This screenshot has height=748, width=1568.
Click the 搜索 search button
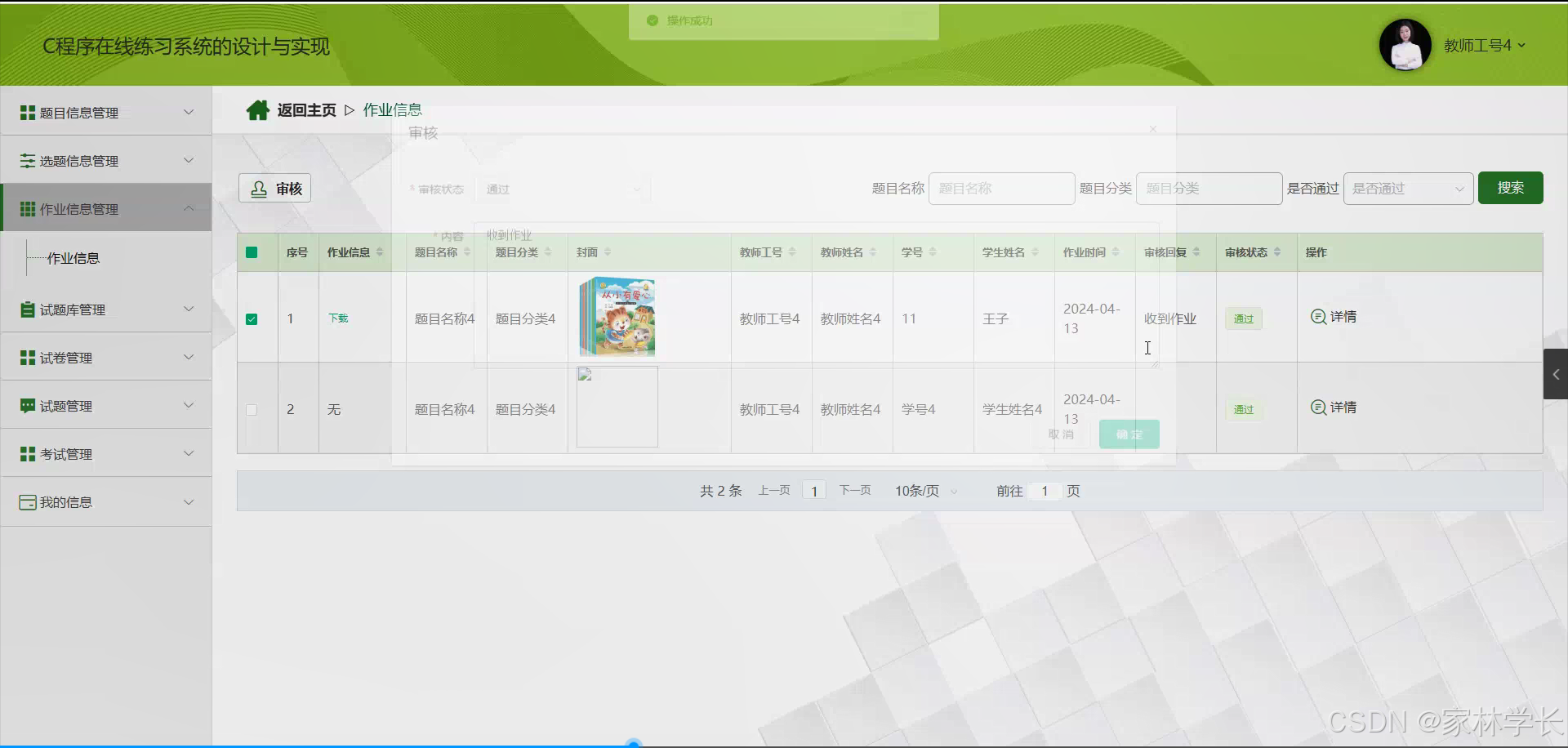pos(1510,188)
